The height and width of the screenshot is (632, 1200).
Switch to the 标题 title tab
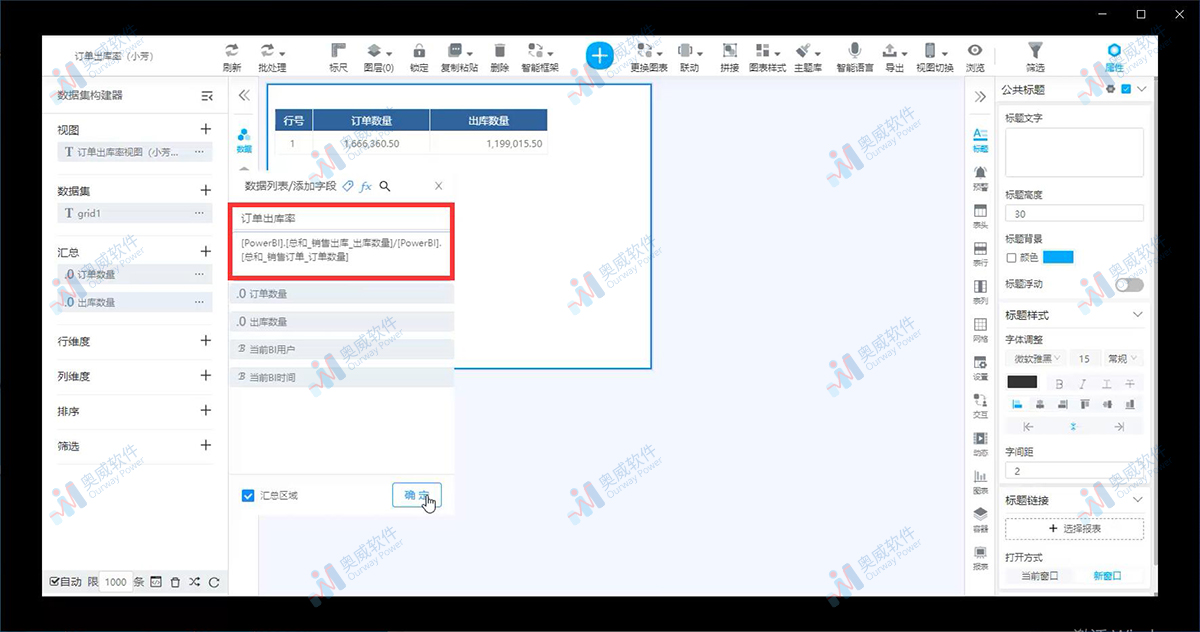click(980, 141)
